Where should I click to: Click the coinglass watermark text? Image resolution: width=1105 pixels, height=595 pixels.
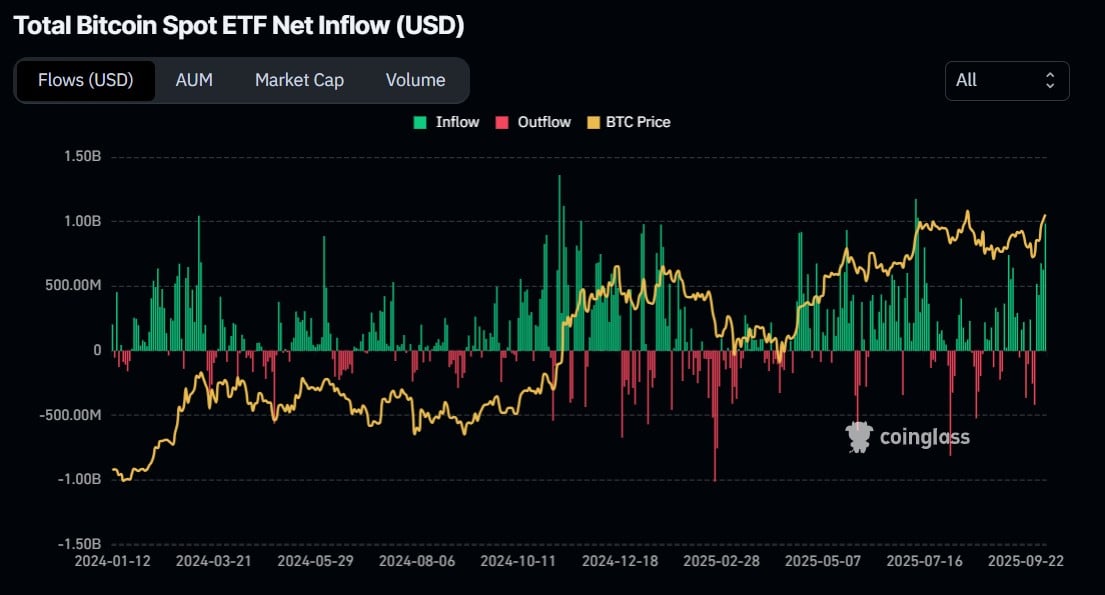click(924, 437)
